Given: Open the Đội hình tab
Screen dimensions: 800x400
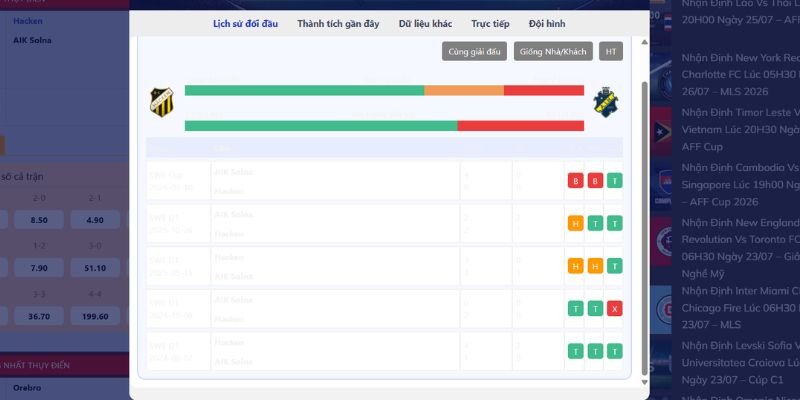Looking at the screenshot, I should tap(547, 24).
